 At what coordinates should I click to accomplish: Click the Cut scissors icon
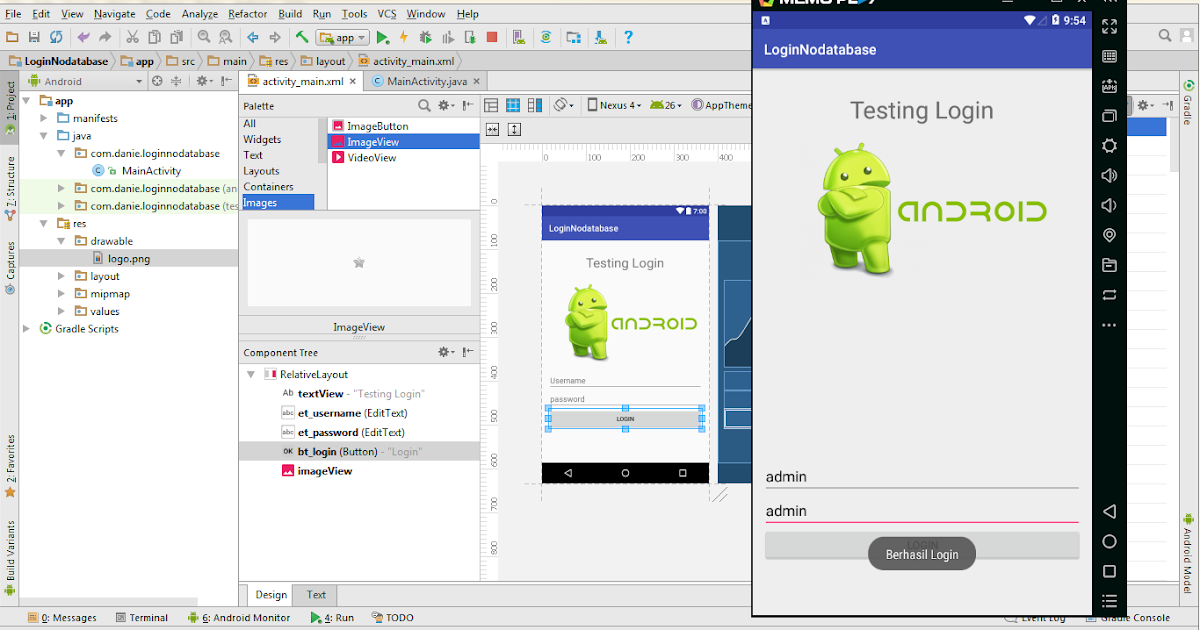[x=132, y=37]
